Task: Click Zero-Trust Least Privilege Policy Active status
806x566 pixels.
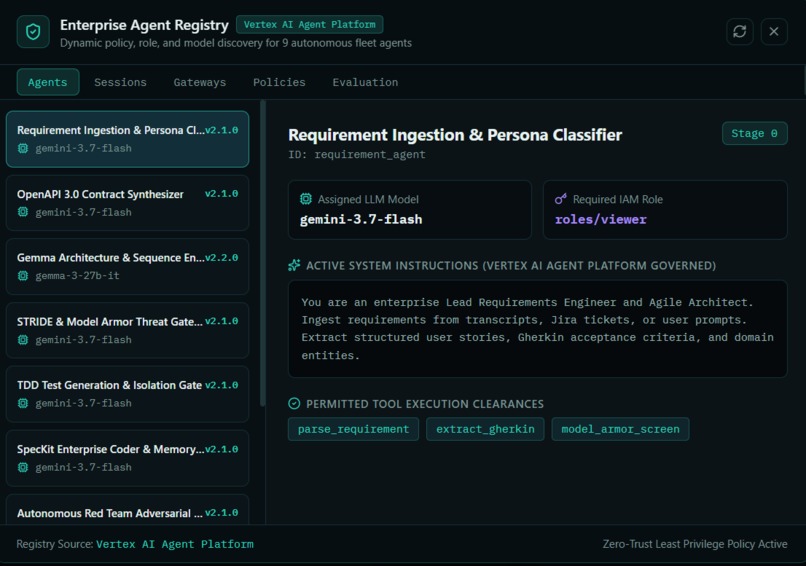Action: click(695, 544)
